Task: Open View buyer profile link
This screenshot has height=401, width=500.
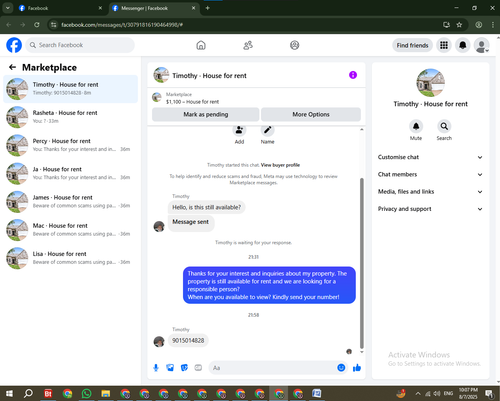Action: [x=280, y=165]
